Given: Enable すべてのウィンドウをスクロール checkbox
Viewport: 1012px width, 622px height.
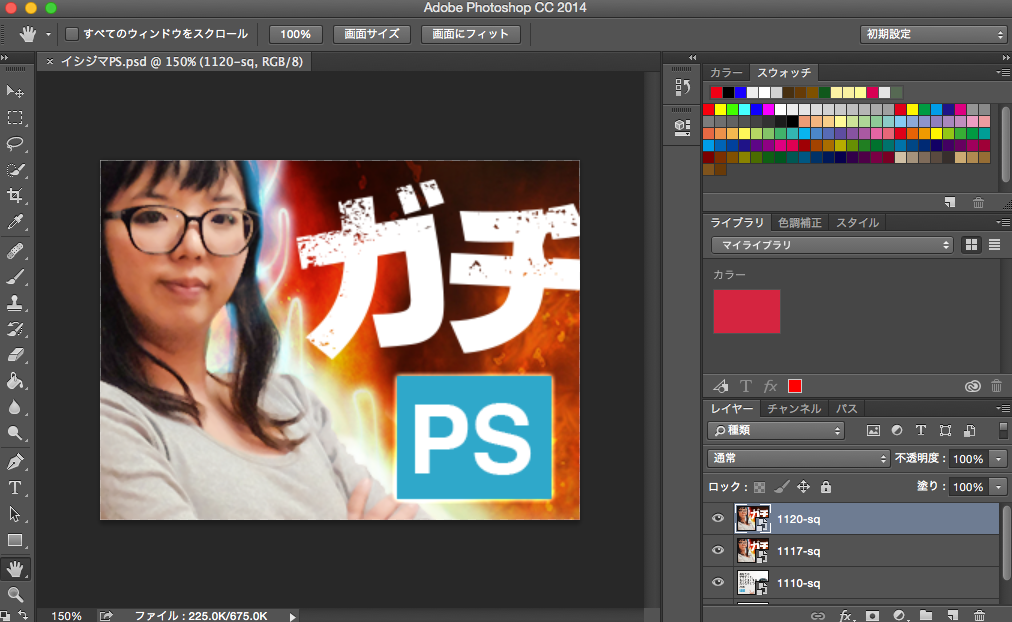Looking at the screenshot, I should (72, 34).
